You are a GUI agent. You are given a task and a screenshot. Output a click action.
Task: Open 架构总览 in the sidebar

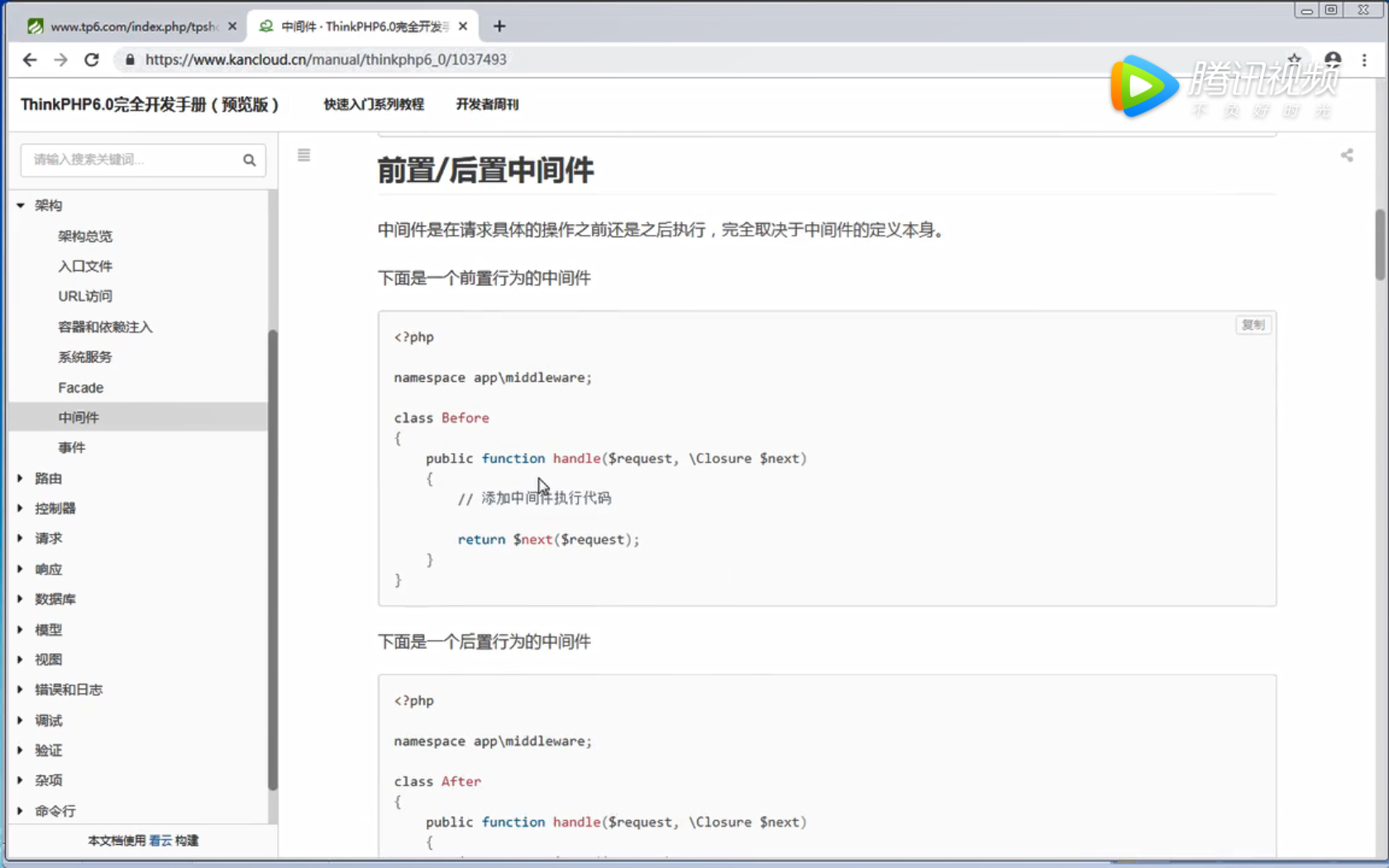[85, 236]
